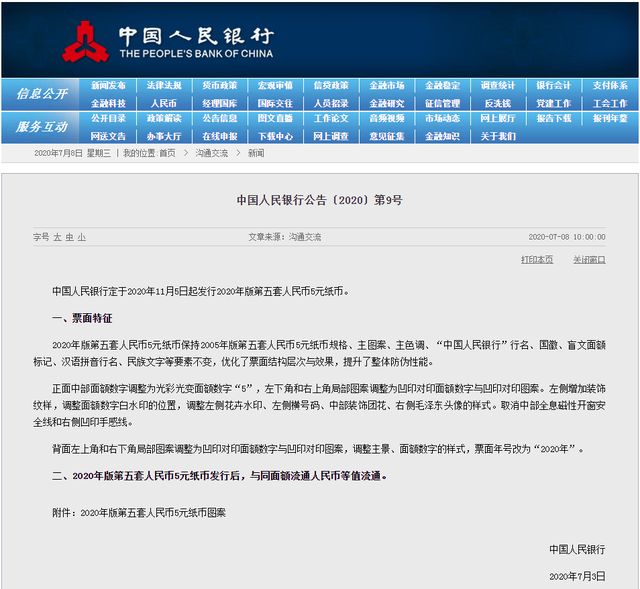Screen dimensions: 640x589
Task: Click the 信息公开 section label
Action: (x=41, y=94)
